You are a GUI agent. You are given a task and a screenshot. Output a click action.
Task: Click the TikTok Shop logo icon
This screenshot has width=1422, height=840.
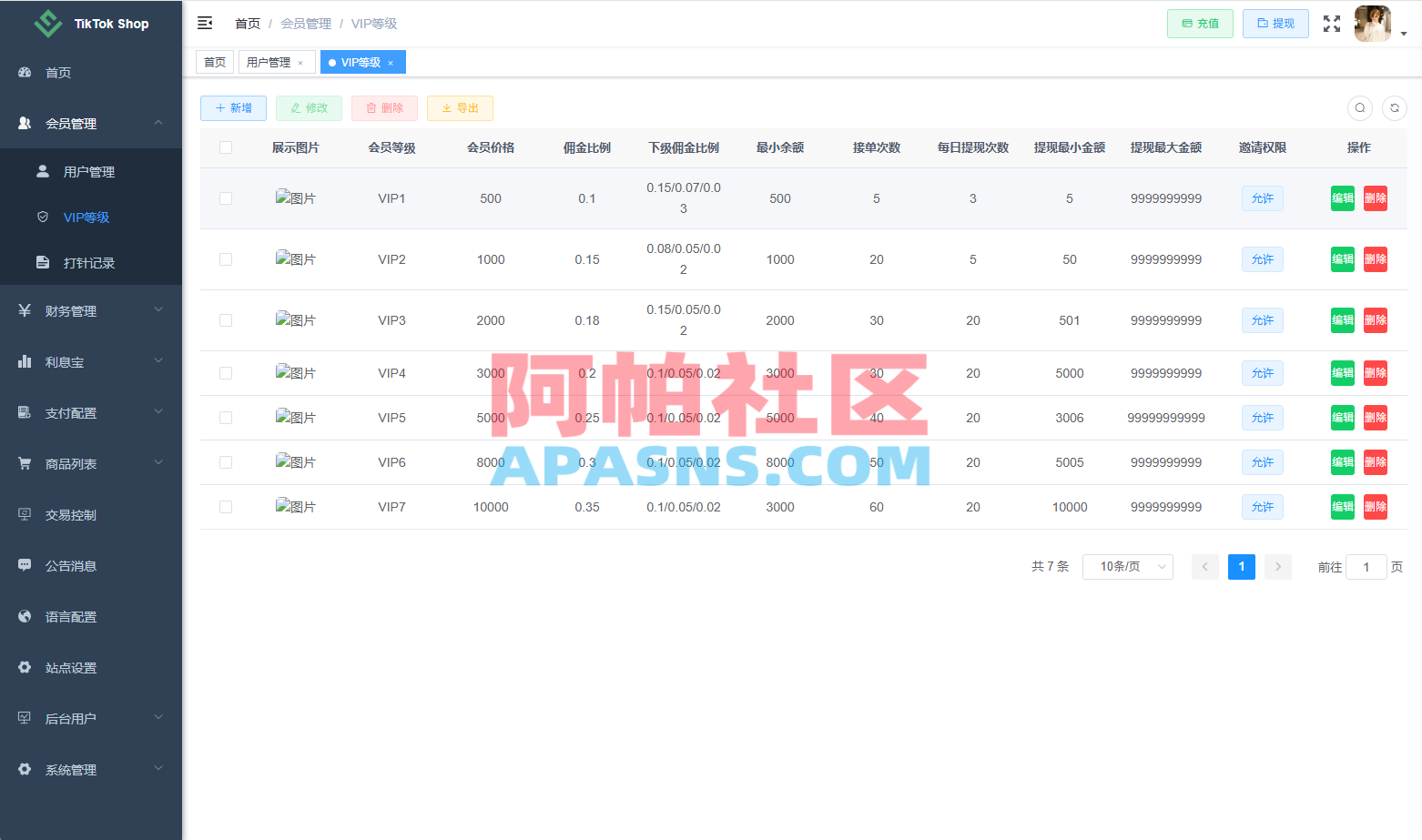click(x=48, y=24)
